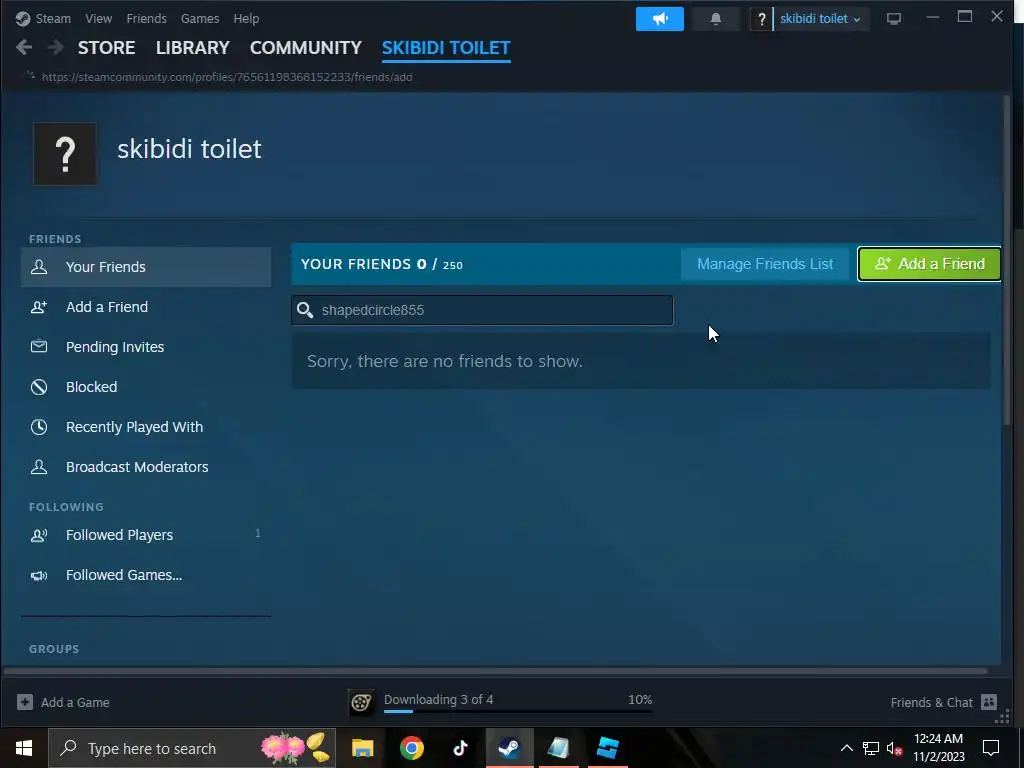The width and height of the screenshot is (1024, 768).
Task: Open the announcements megaphone button
Action: pyautogui.click(x=660, y=19)
